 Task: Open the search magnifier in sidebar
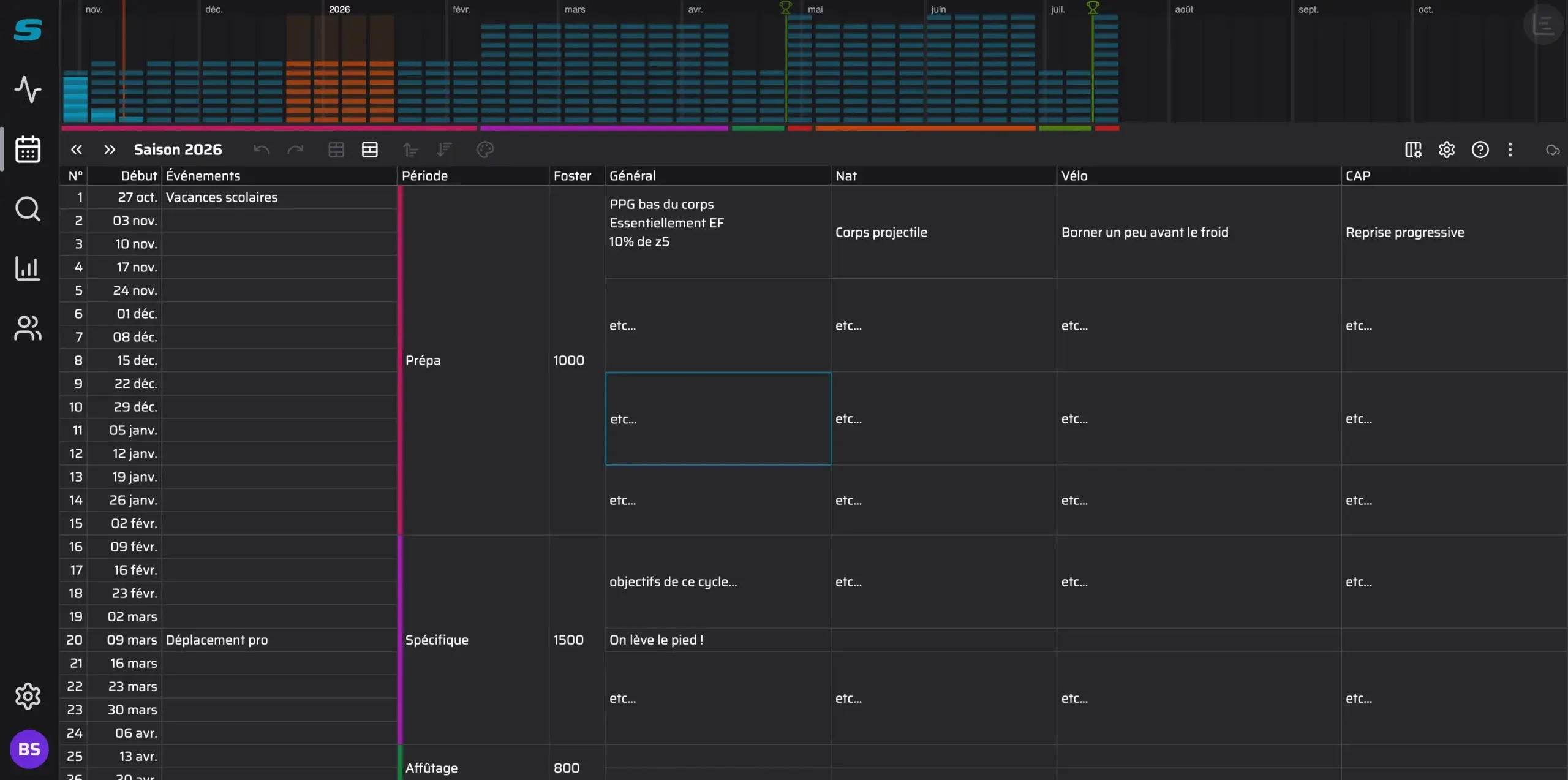28,209
